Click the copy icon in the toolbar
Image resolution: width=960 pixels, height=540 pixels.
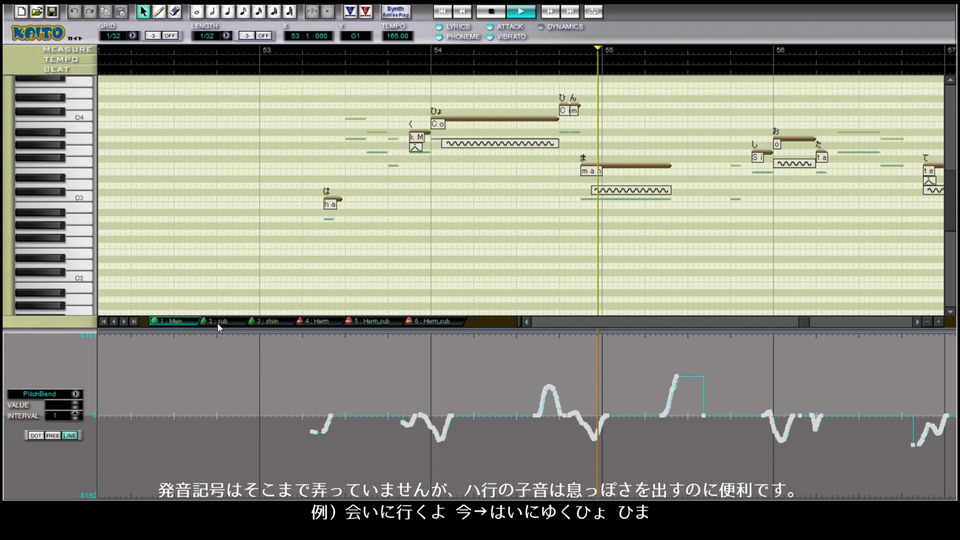pyautogui.click(x=105, y=12)
